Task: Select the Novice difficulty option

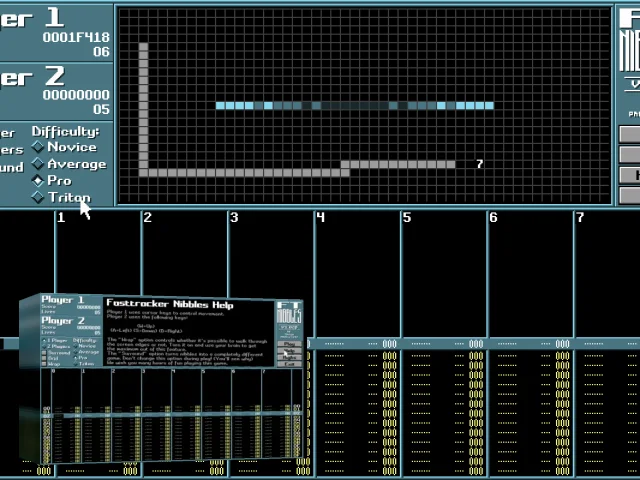Action: (65, 147)
